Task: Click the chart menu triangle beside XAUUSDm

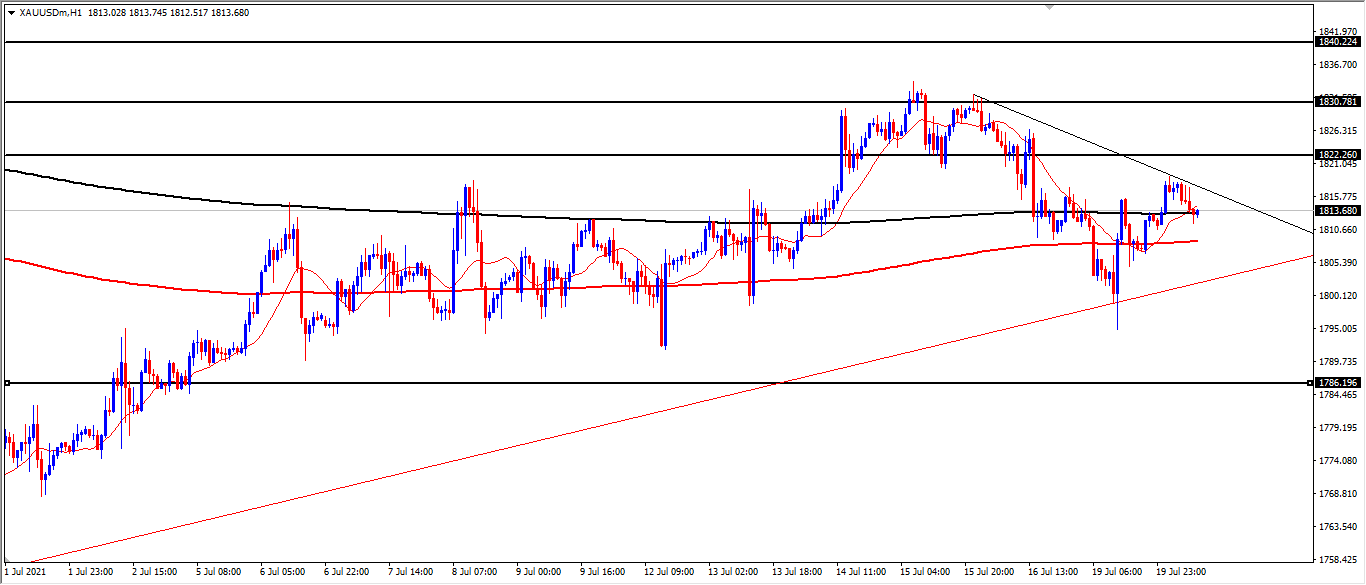Action: point(11,13)
